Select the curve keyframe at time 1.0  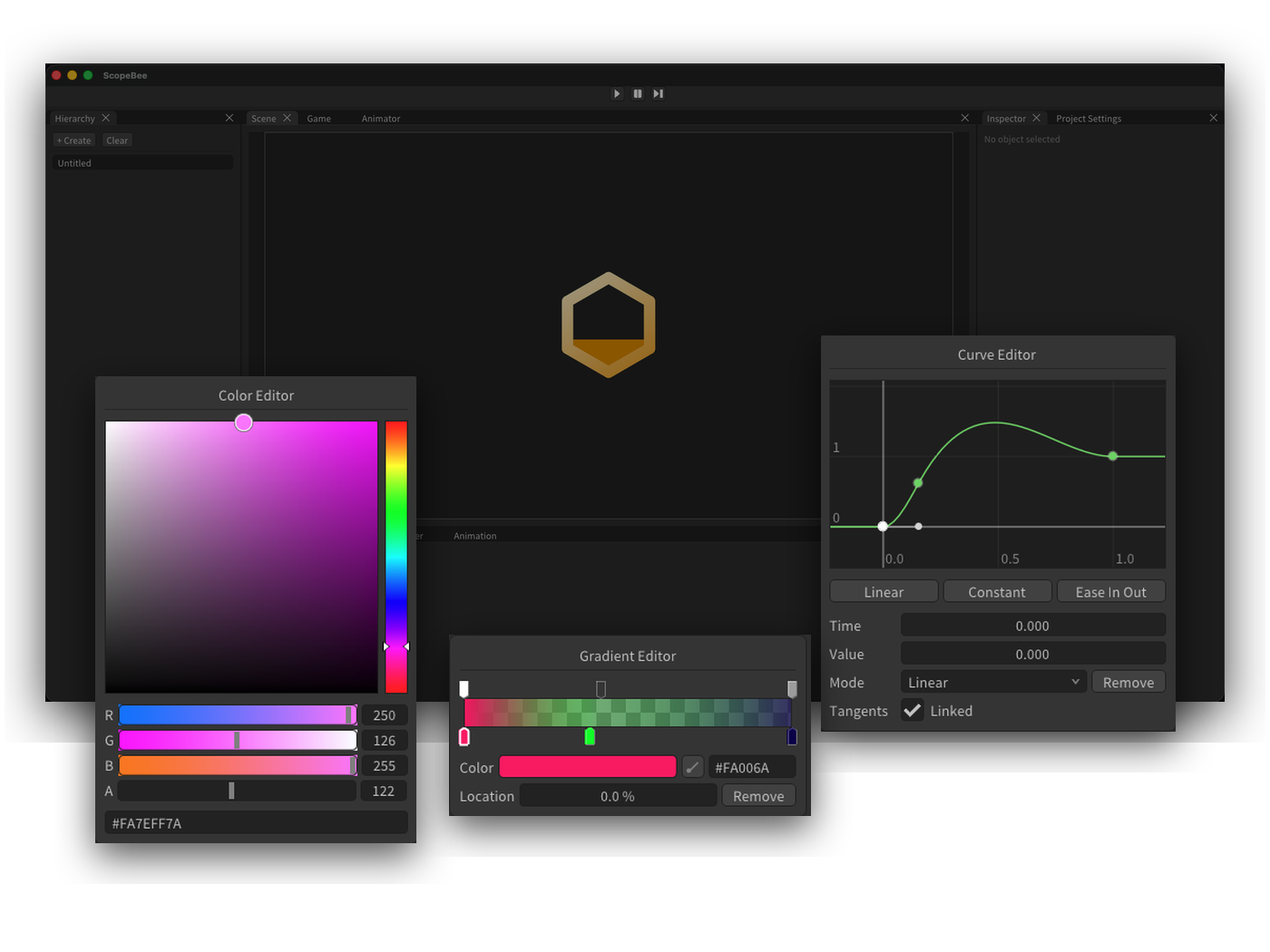click(x=1113, y=456)
